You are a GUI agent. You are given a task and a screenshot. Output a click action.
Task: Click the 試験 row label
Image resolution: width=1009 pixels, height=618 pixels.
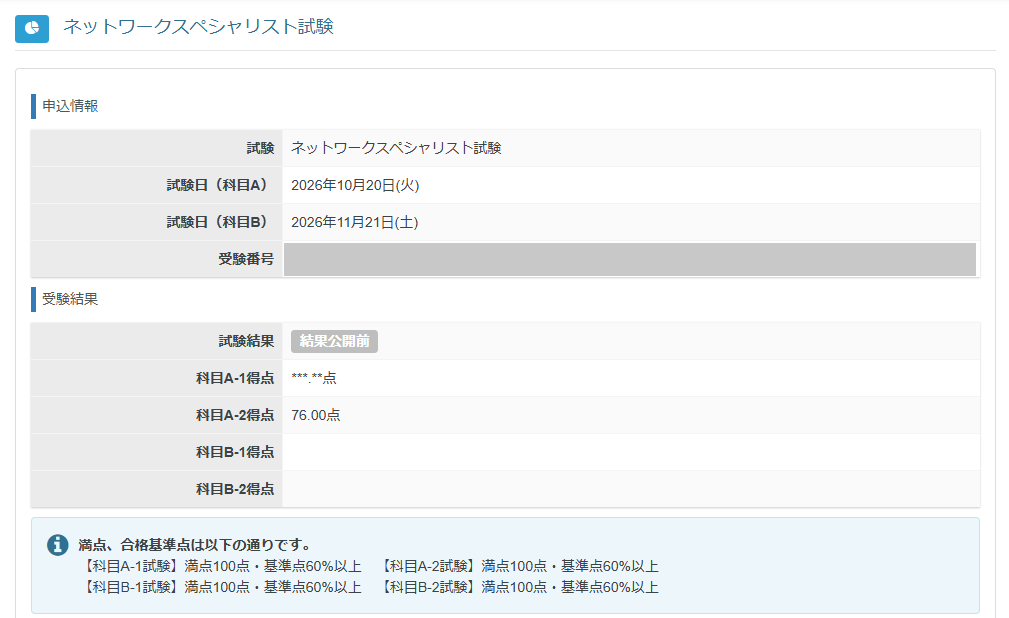260,148
